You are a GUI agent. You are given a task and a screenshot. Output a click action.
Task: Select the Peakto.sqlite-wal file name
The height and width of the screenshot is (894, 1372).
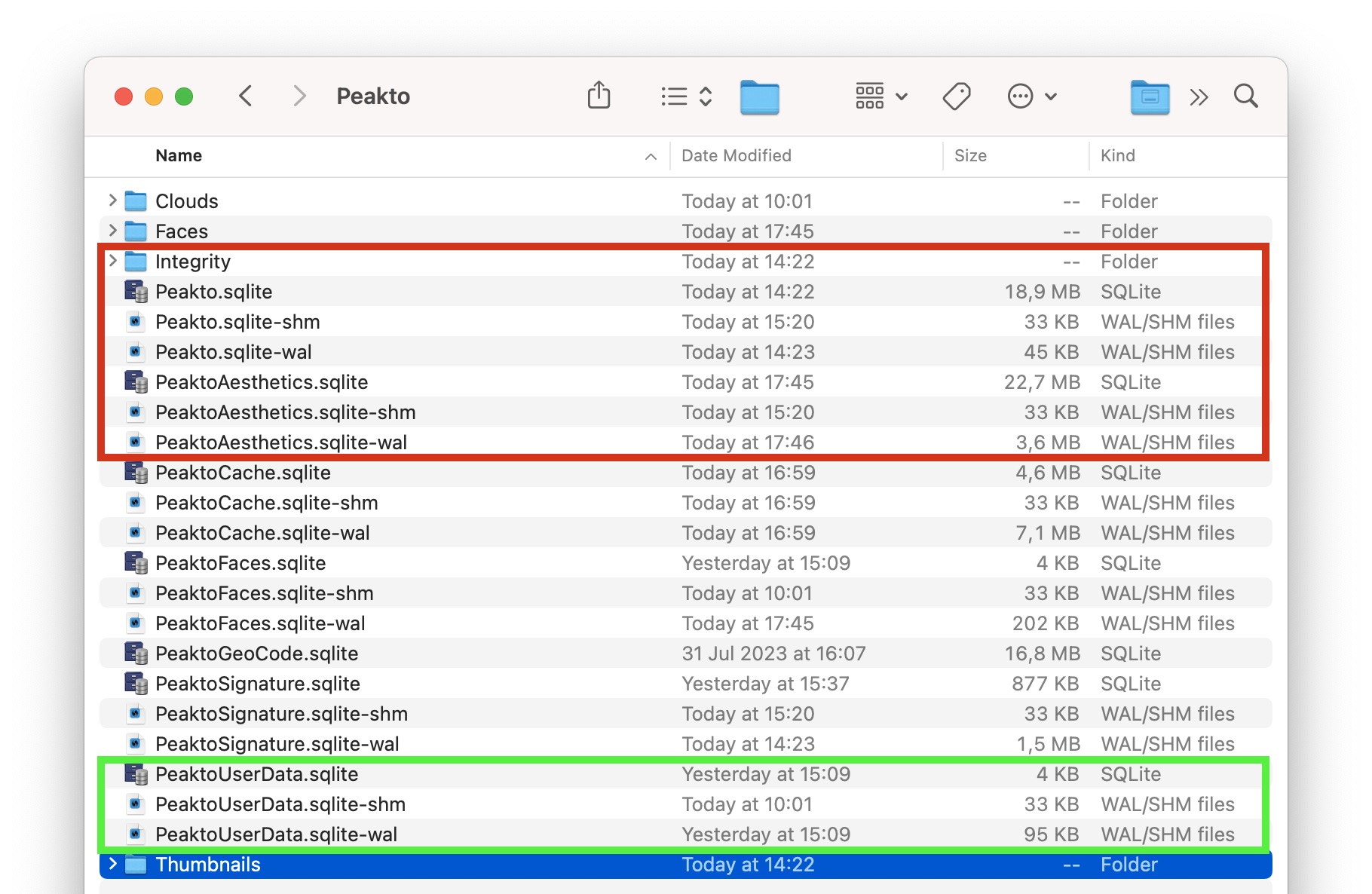233,352
